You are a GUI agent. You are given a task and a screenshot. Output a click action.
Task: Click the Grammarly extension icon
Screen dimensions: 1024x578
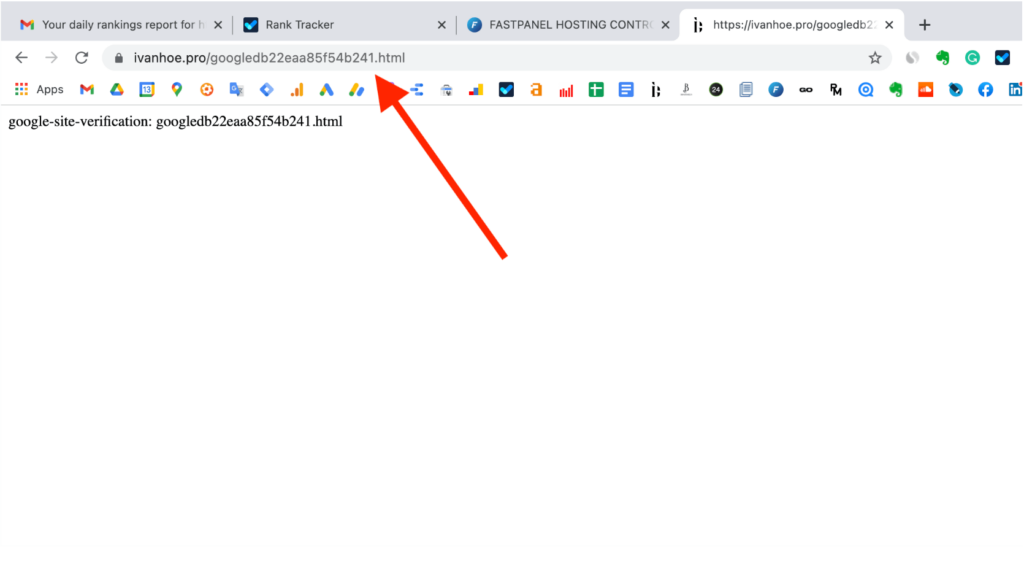pyautogui.click(x=972, y=57)
